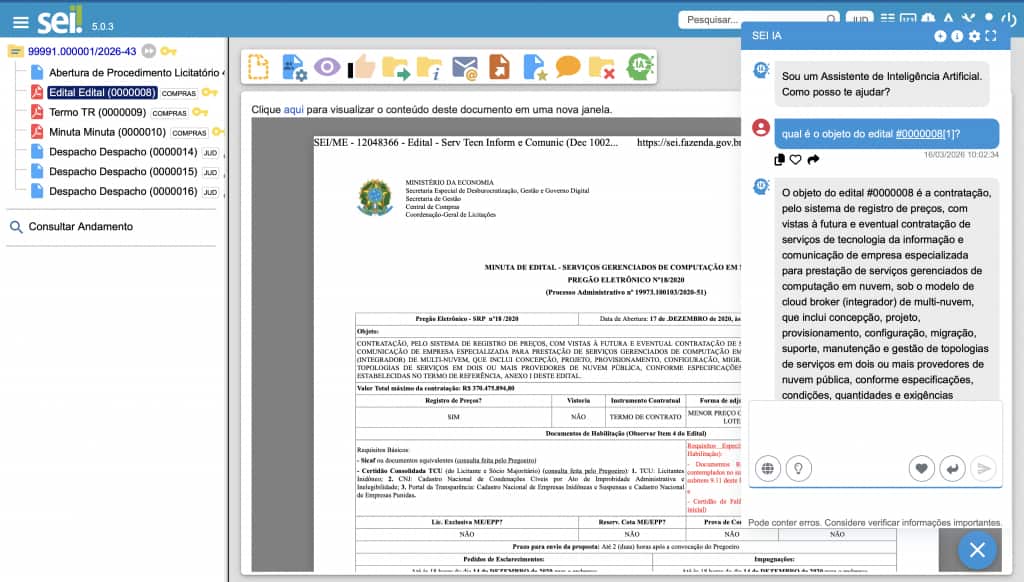The width and height of the screenshot is (1024, 582).
Task: Expand SEI IA panel to fullscreen
Action: click(x=991, y=37)
